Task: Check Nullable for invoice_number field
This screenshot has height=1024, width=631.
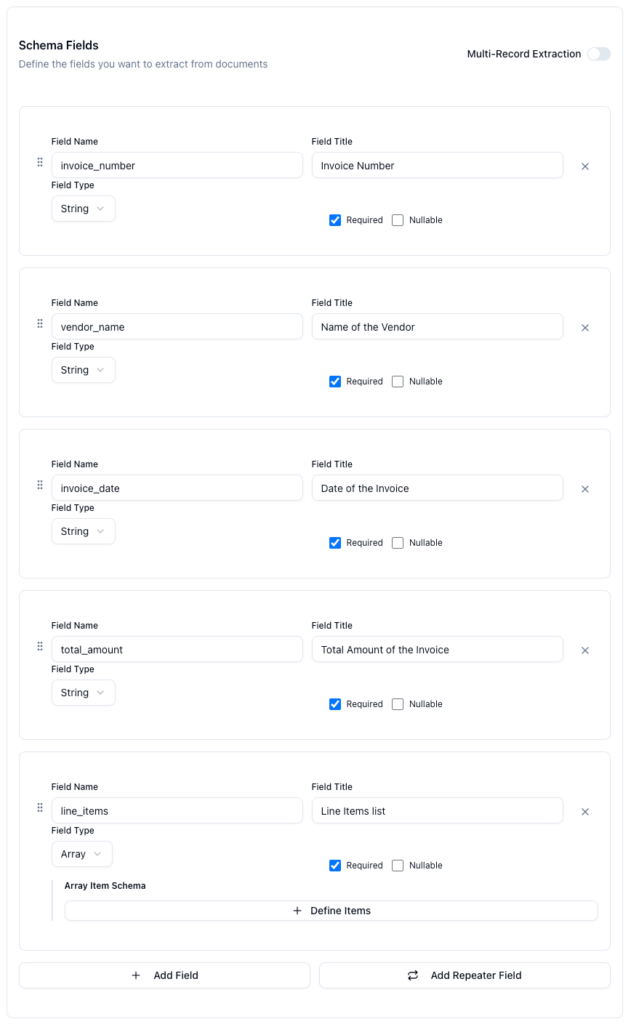Action: pyautogui.click(x=398, y=220)
